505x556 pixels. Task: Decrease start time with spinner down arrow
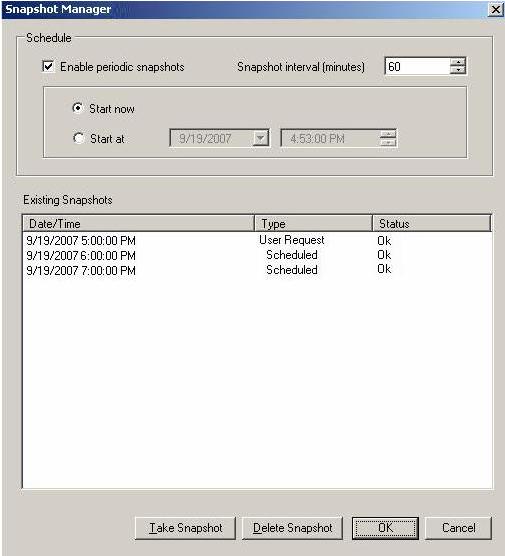[x=389, y=142]
